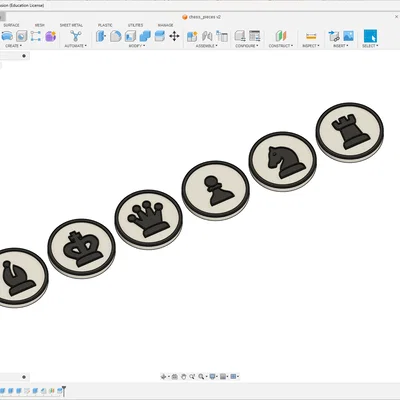Switch to the UTILITIES tab
This screenshot has height=400, width=400.
tap(135, 25)
